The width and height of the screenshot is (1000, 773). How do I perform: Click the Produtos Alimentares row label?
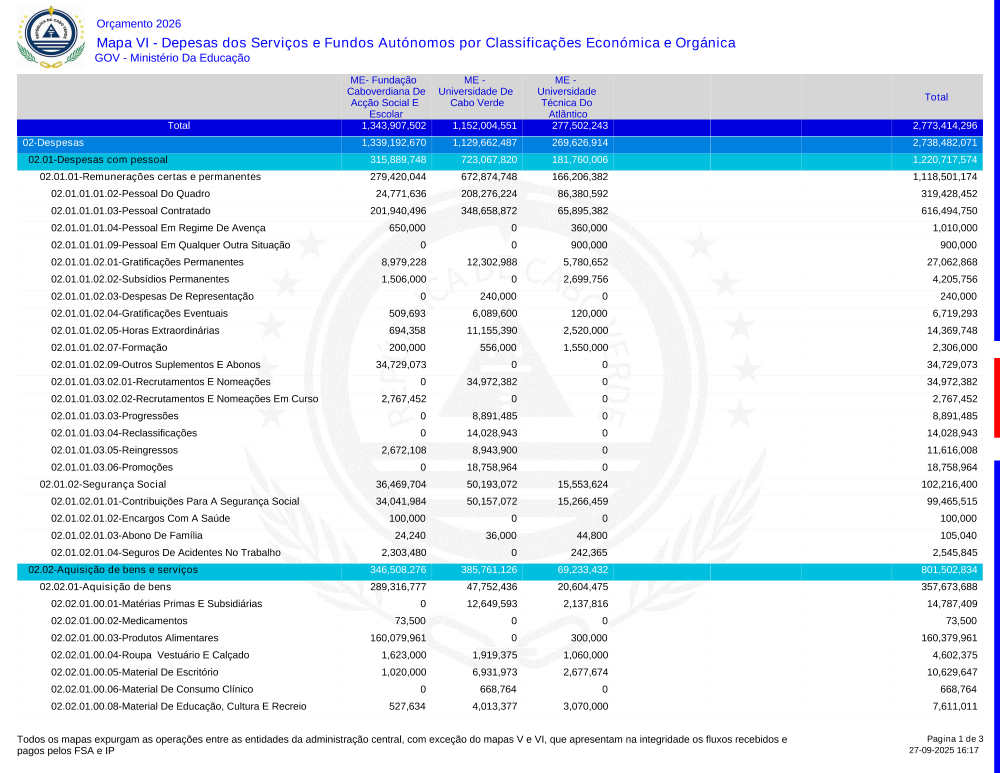point(134,638)
